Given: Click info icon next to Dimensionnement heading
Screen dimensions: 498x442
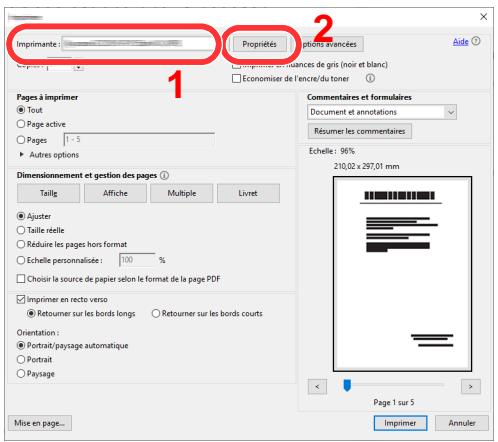Looking at the screenshot, I should tap(164, 175).
